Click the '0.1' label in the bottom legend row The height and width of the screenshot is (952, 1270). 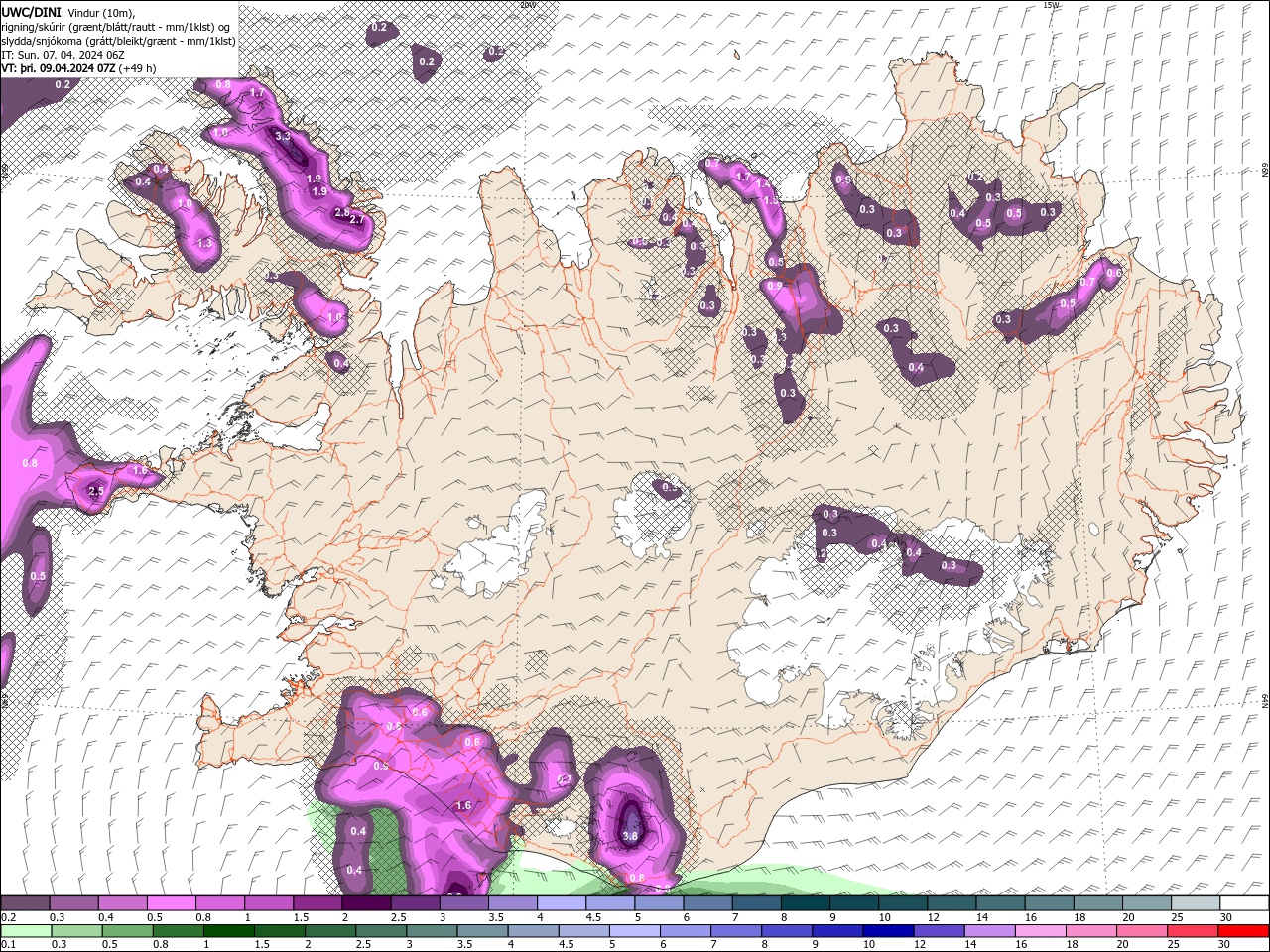tap(7, 945)
